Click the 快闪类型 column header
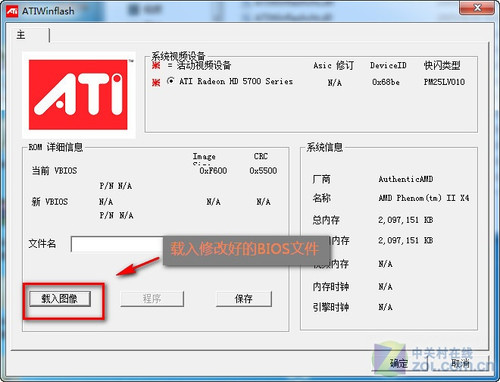The image size is (500, 382). (442, 65)
